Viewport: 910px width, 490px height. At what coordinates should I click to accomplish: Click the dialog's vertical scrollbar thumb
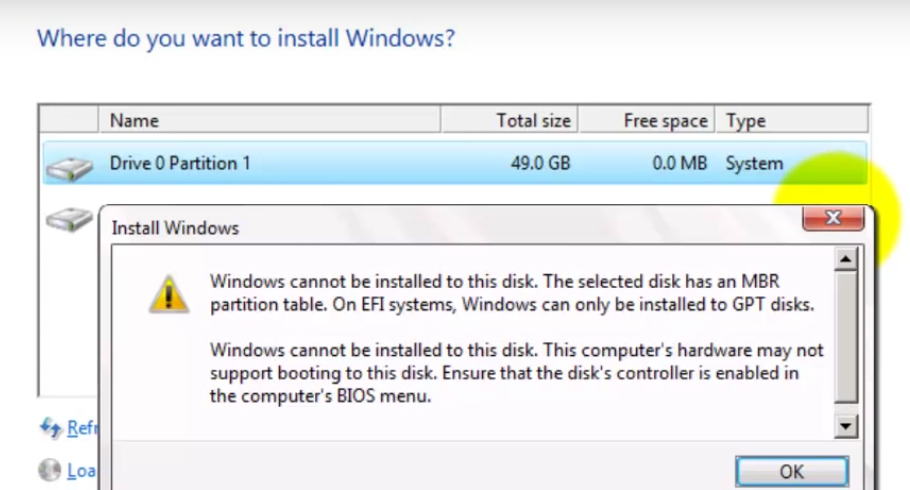tap(846, 337)
